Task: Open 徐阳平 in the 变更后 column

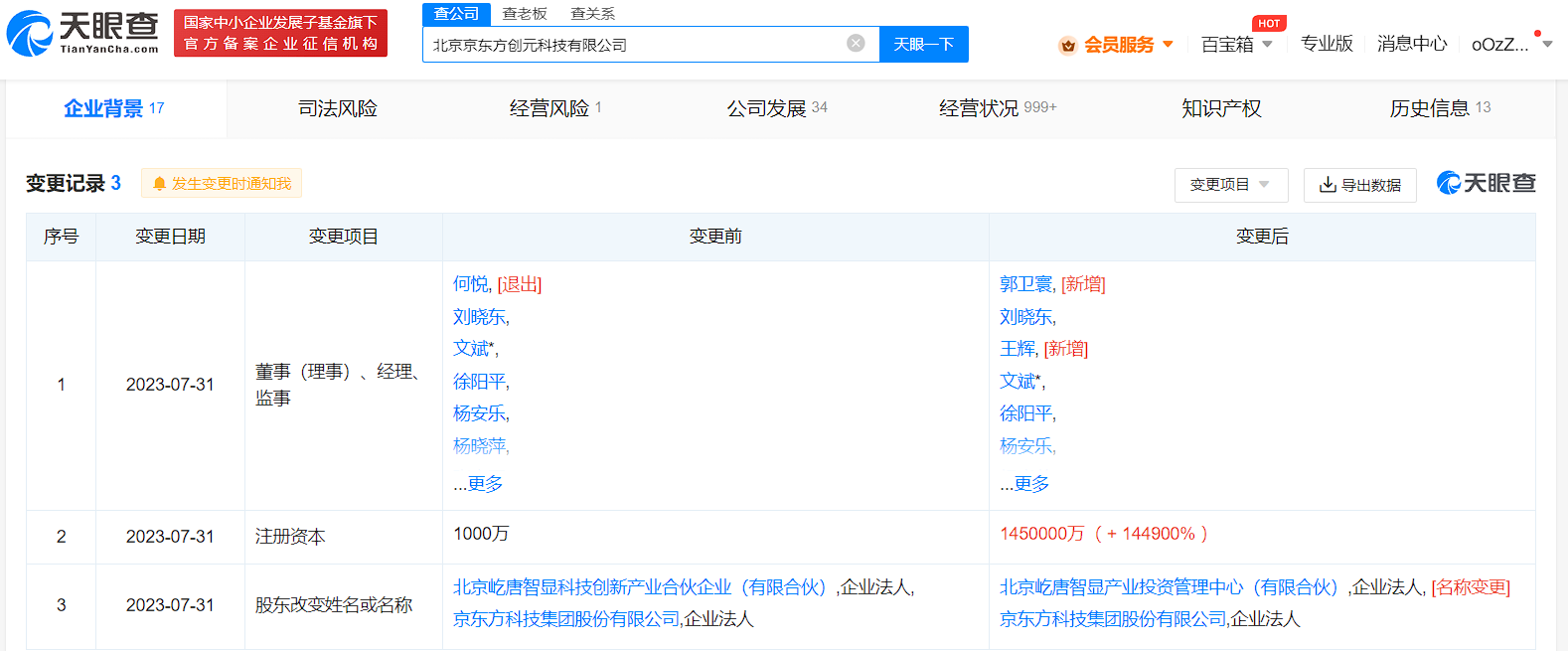Action: click(x=1026, y=413)
